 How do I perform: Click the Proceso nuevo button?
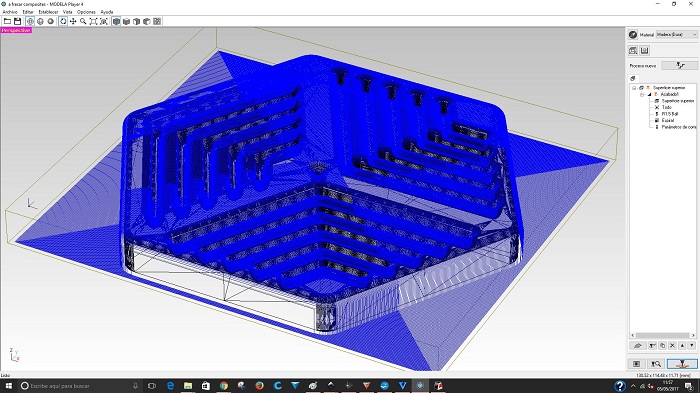point(679,66)
